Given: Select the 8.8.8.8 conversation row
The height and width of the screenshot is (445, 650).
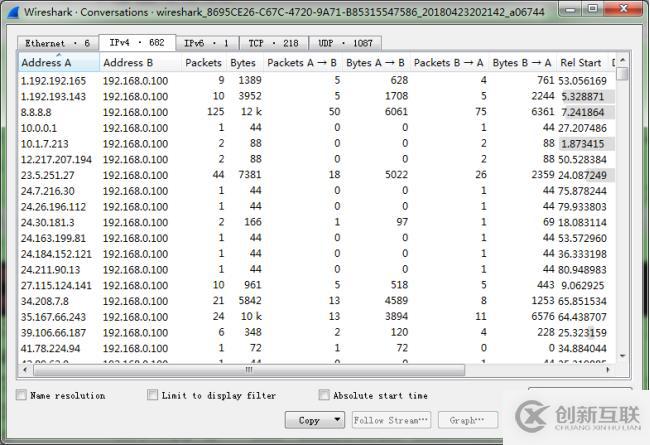Looking at the screenshot, I should pyautogui.click(x=317, y=112).
